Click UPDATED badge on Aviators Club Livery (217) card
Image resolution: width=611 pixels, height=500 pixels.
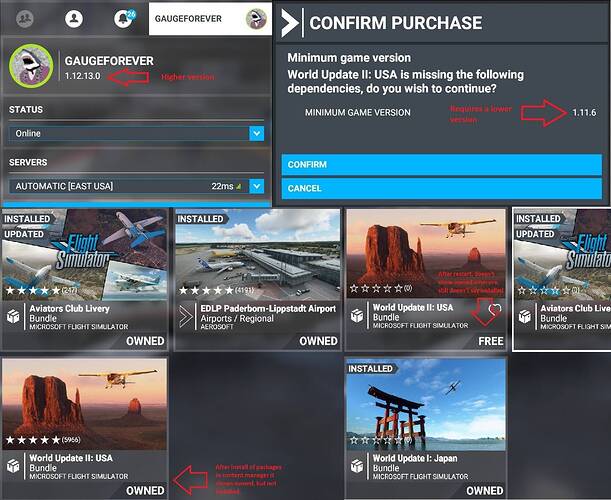pyautogui.click(x=24, y=234)
